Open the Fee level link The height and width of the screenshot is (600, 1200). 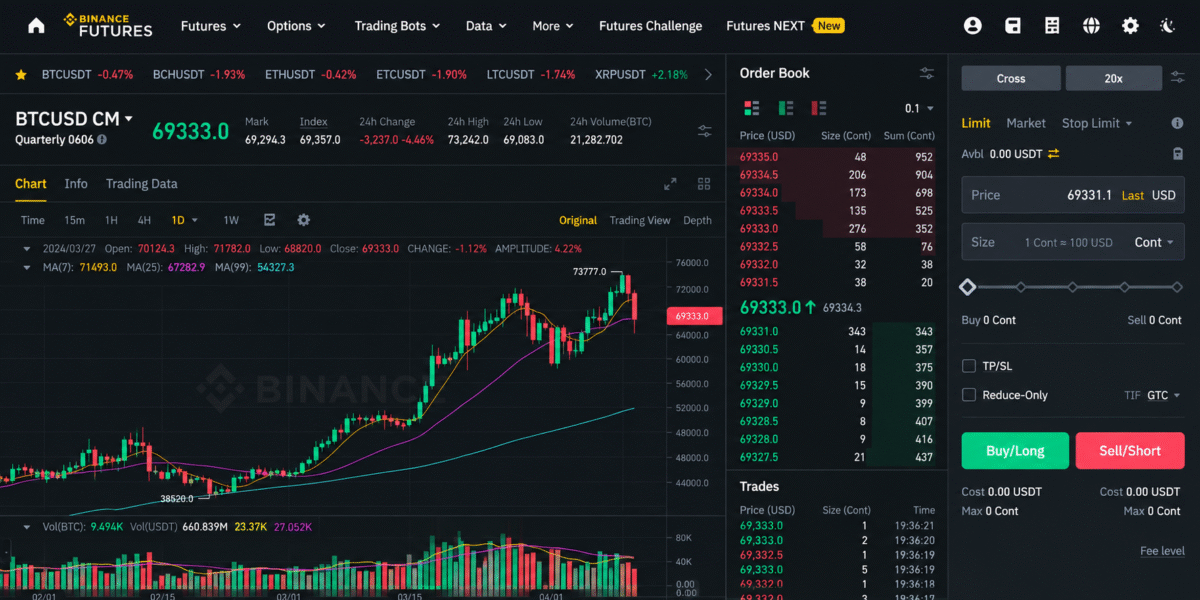pyautogui.click(x=1162, y=551)
